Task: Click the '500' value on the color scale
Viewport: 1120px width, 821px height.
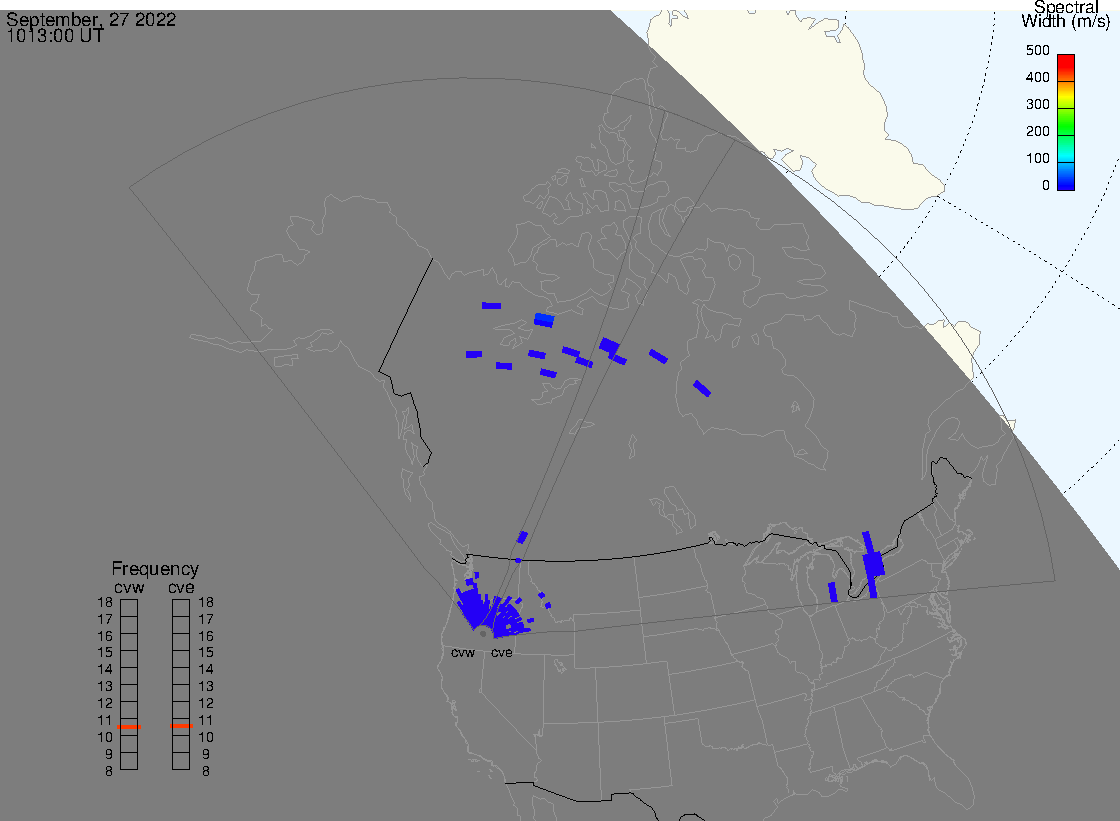Action: pos(1037,51)
